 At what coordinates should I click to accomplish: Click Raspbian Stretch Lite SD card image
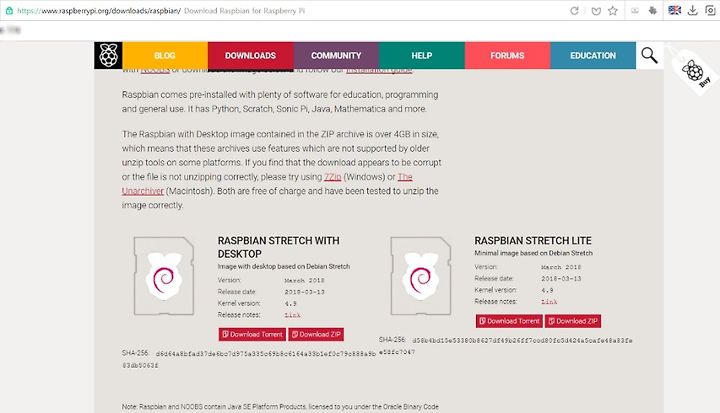(421, 276)
